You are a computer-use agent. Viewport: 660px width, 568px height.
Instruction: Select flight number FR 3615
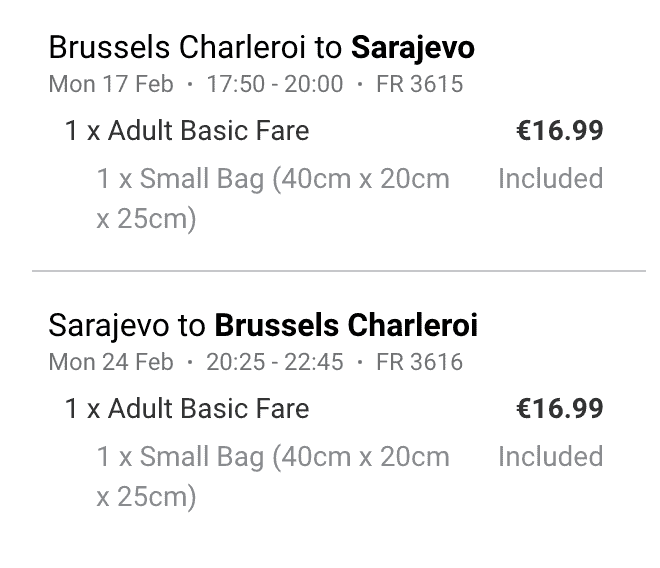point(419,84)
